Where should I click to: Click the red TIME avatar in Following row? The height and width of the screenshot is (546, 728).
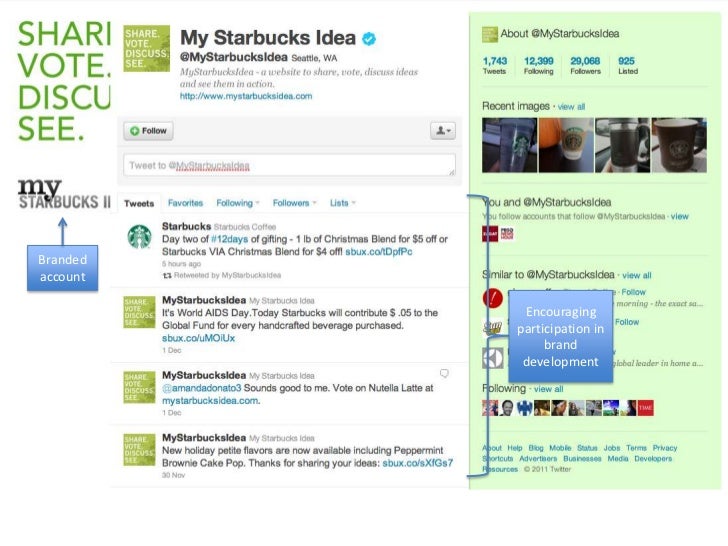click(x=646, y=408)
